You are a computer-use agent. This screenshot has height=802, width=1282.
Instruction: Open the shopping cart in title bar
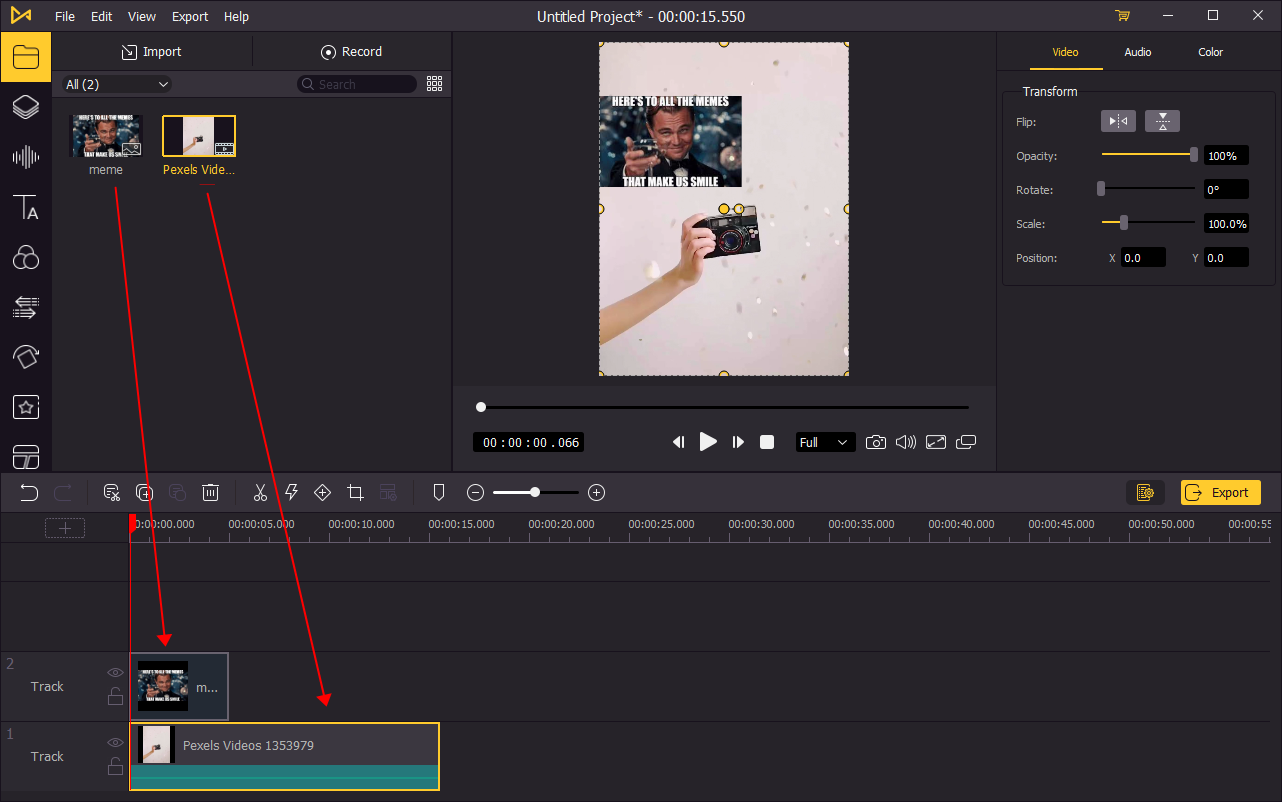click(x=1122, y=16)
